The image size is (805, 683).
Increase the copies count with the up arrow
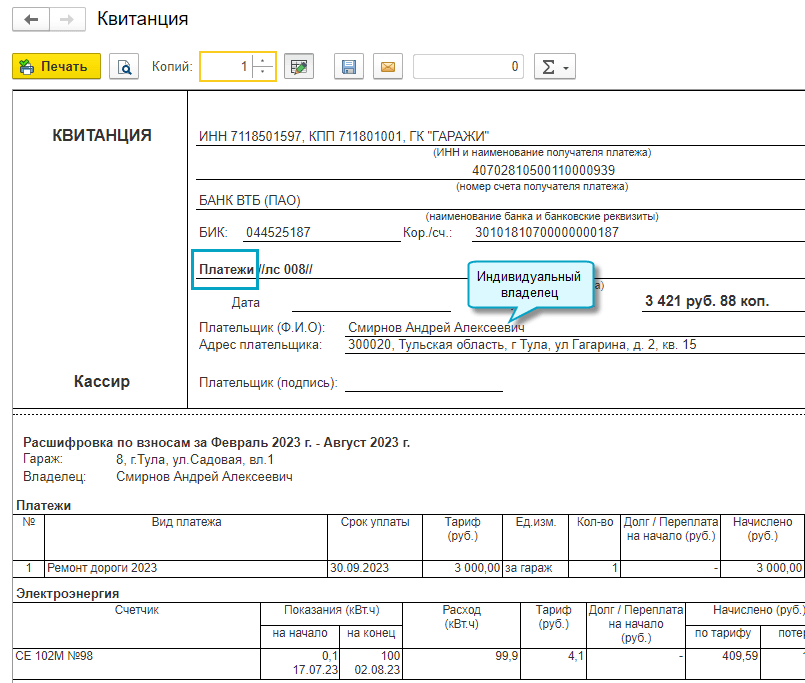263,61
